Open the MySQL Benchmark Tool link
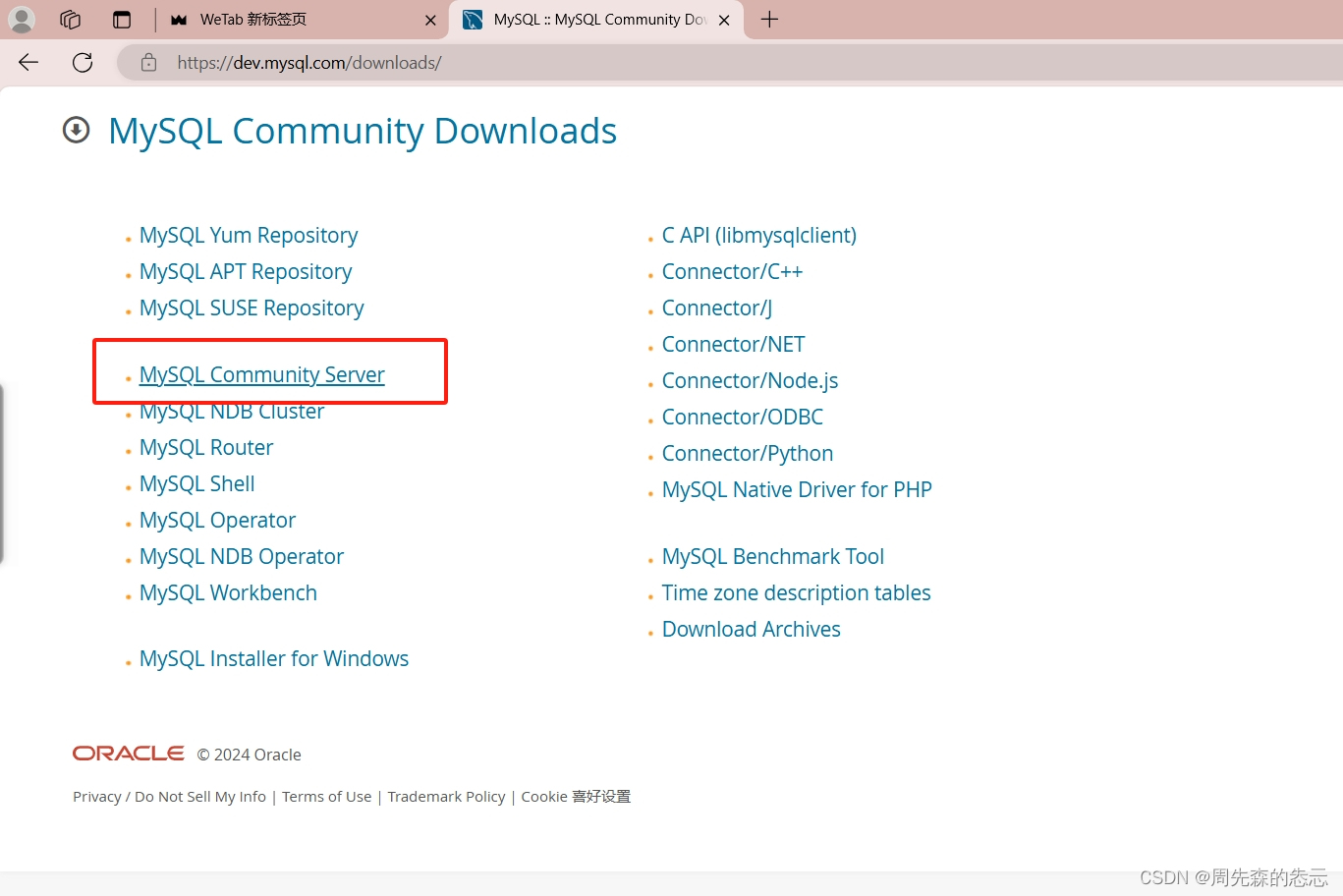1343x896 pixels. click(x=773, y=557)
